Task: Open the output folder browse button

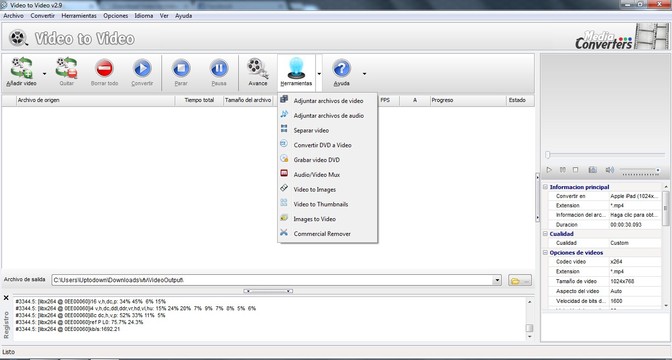Action: [x=520, y=280]
